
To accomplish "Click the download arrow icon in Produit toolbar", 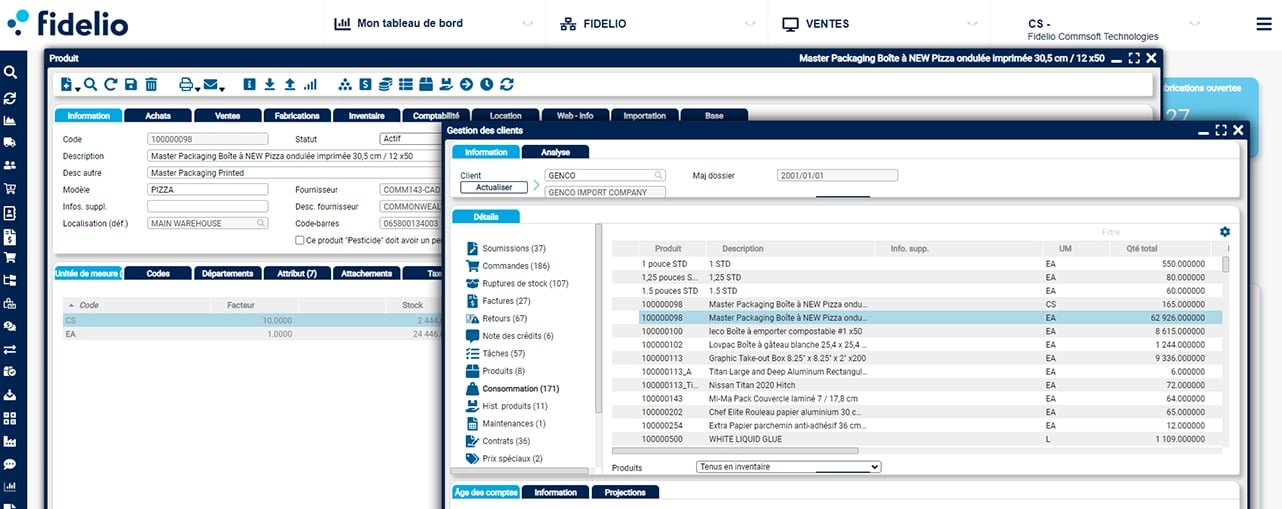I will (x=270, y=84).
